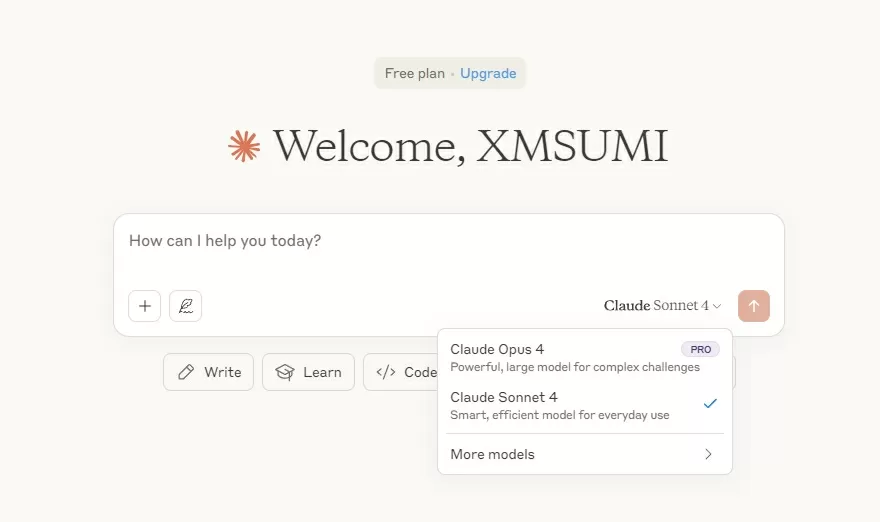Expand the More models submenu

(x=585, y=454)
